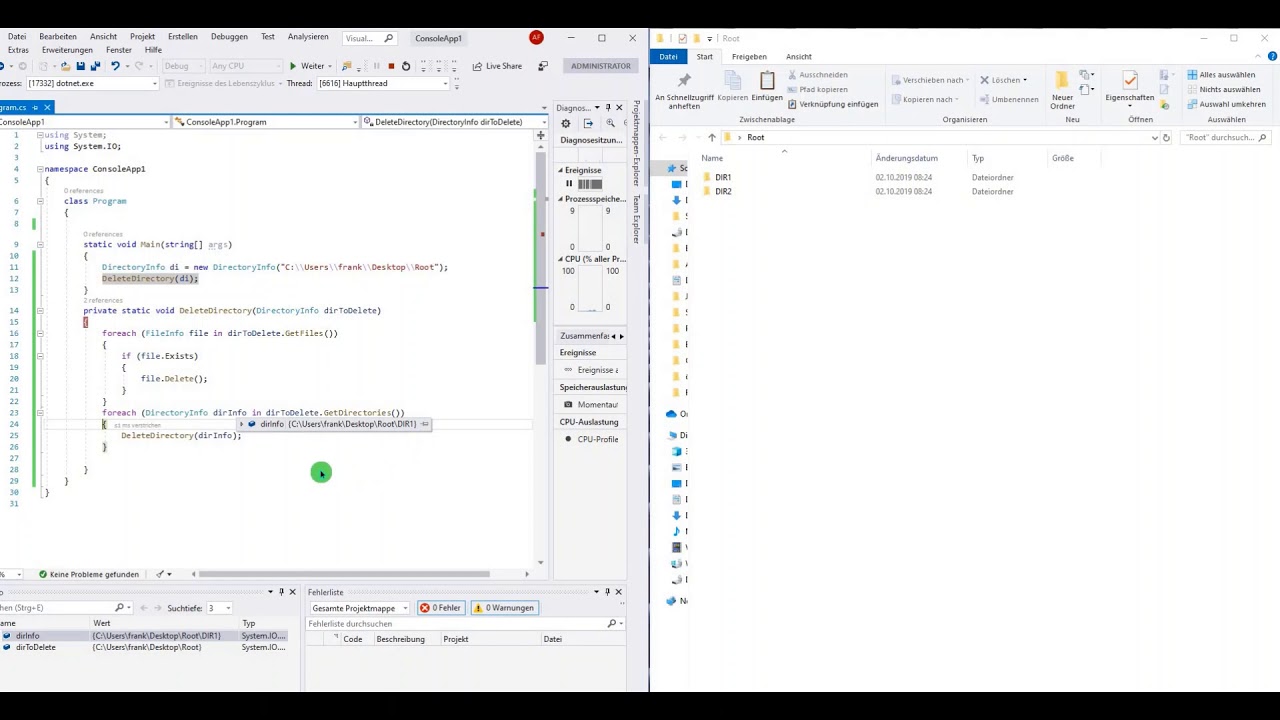Viewport: 1280px width, 720px height.
Task: Restart the debug session
Action: (406, 66)
